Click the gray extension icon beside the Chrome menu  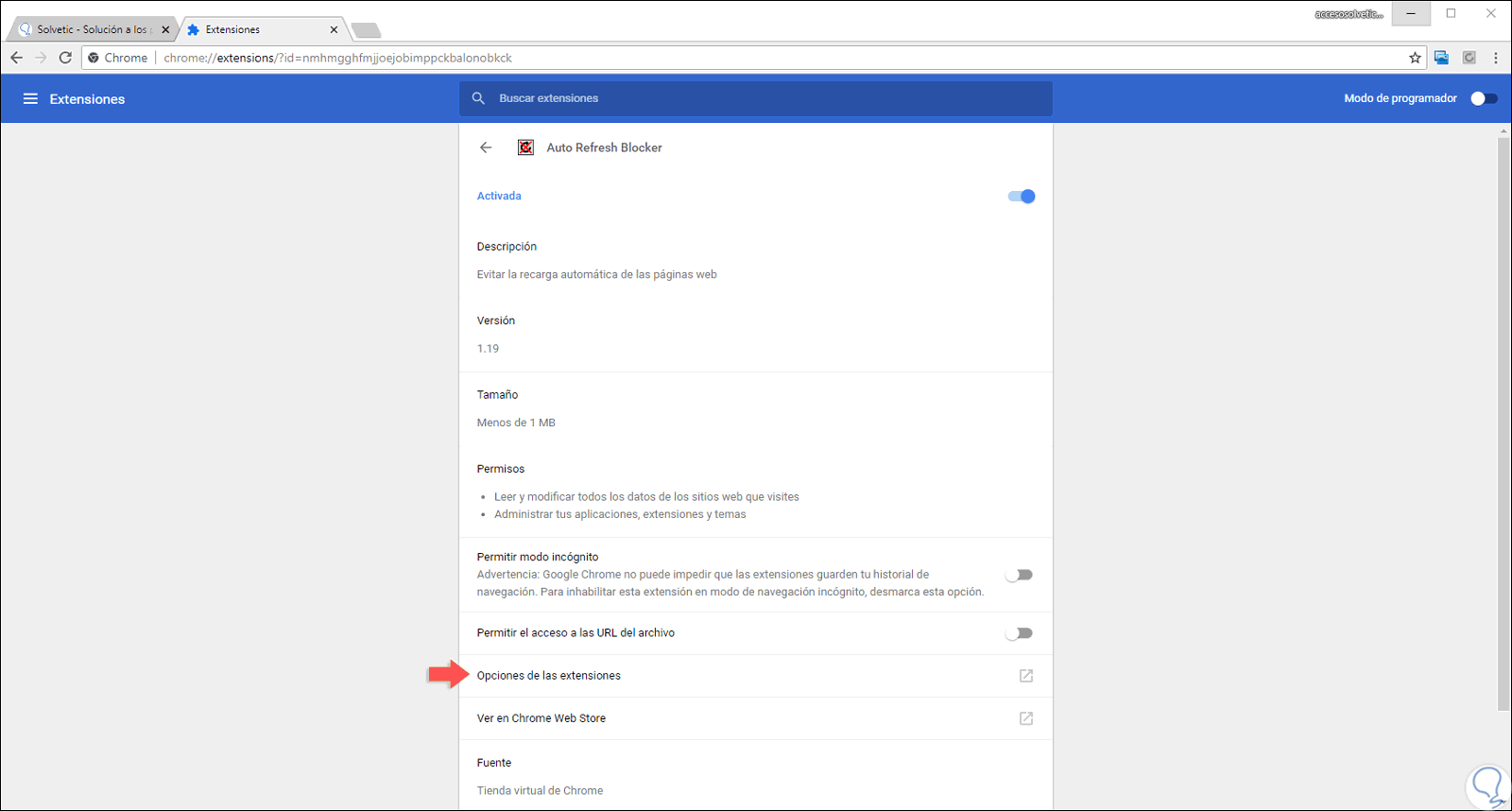1469,58
